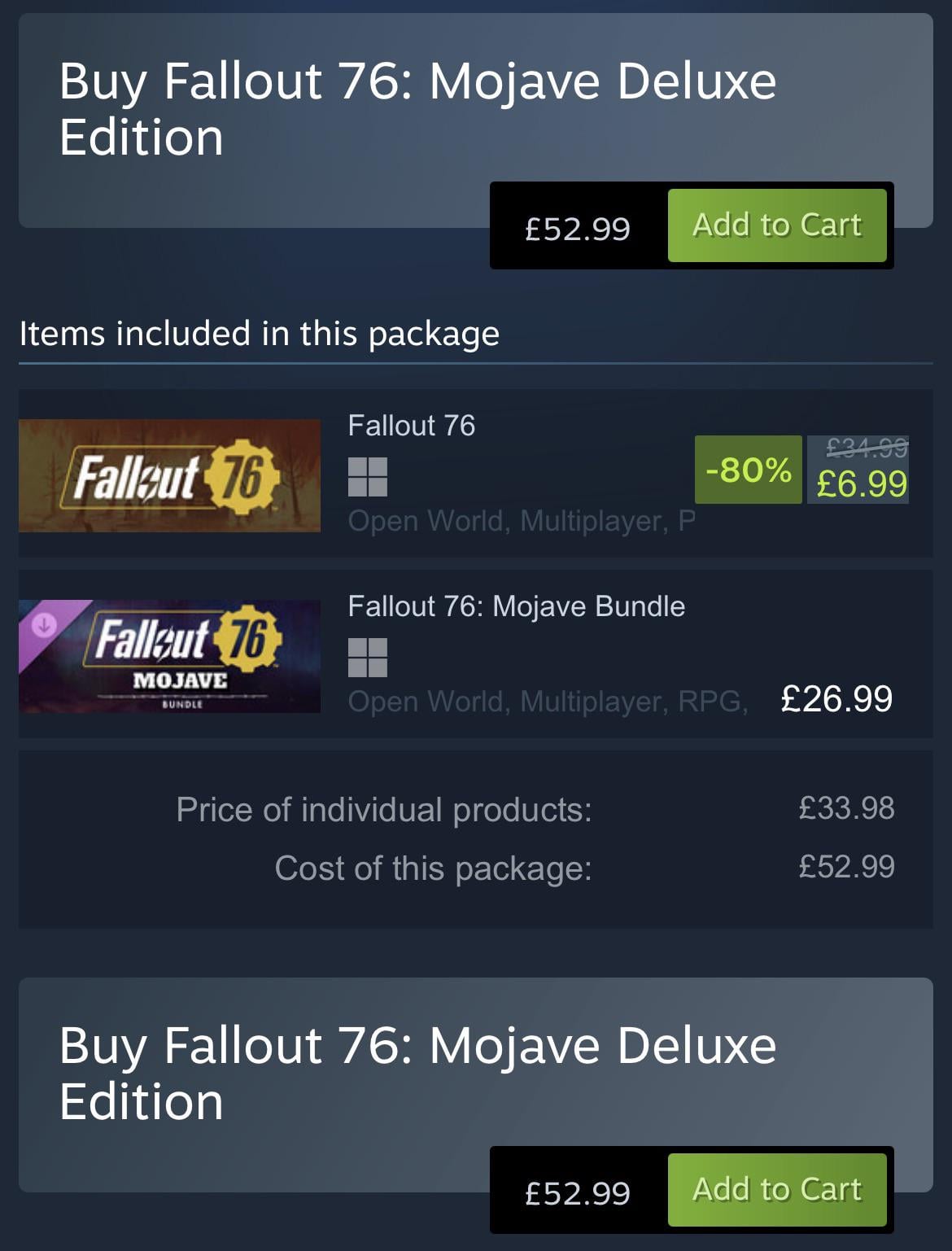This screenshot has height=1251, width=952.
Task: Click the bottom Add to Cart button
Action: coord(776,1190)
